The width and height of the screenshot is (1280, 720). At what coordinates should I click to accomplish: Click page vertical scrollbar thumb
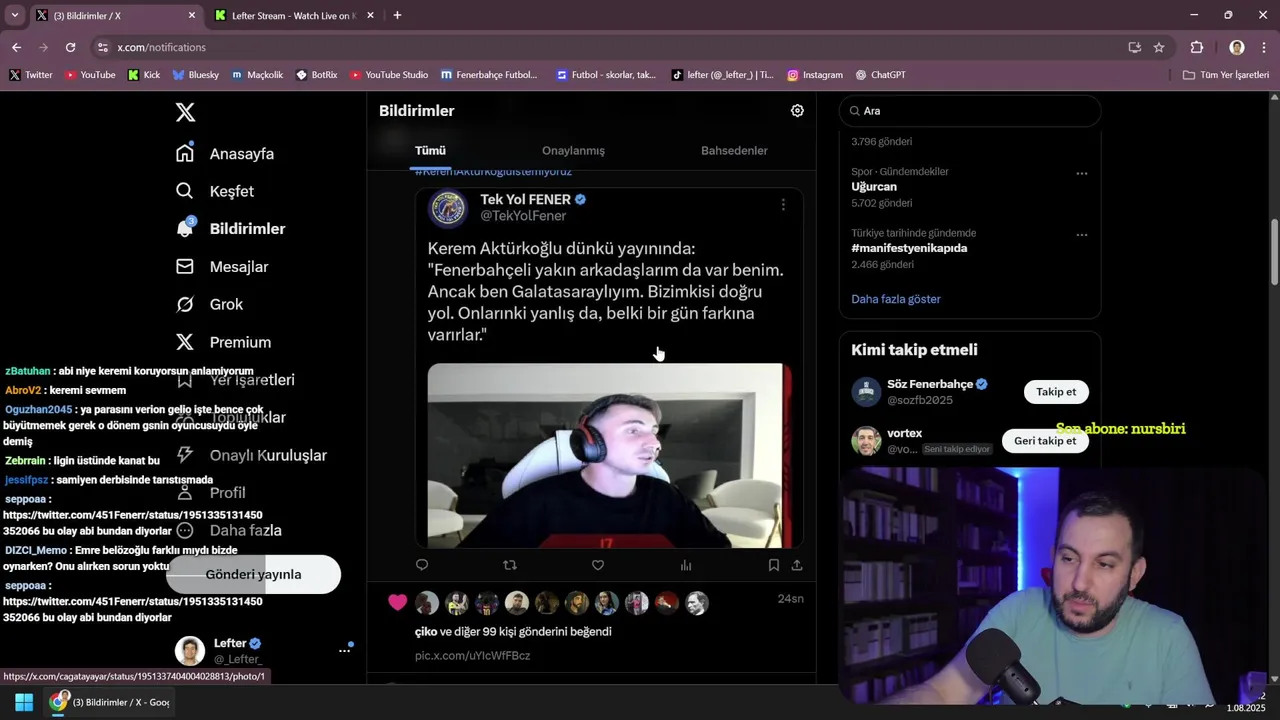1274,252
